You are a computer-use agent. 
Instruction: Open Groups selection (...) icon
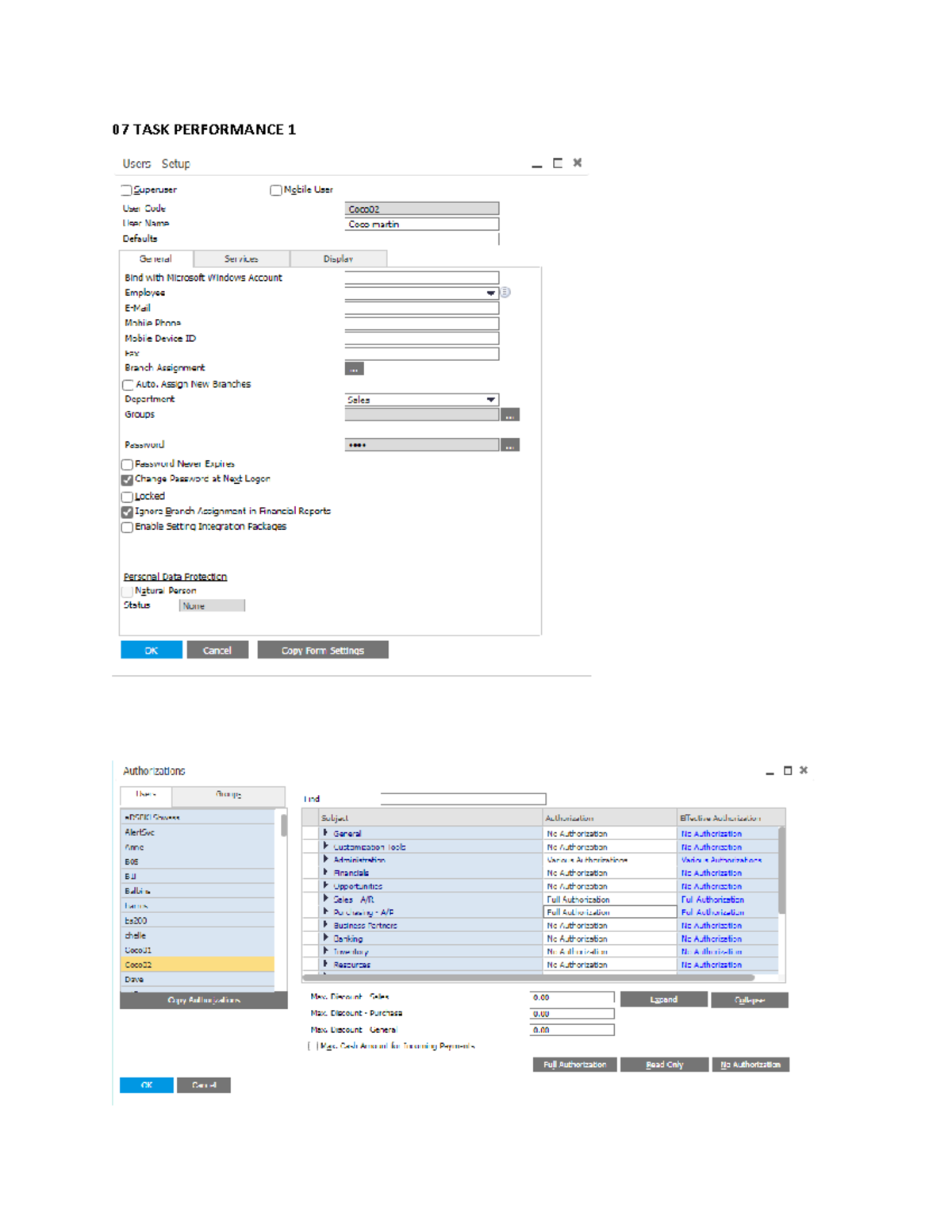point(511,414)
